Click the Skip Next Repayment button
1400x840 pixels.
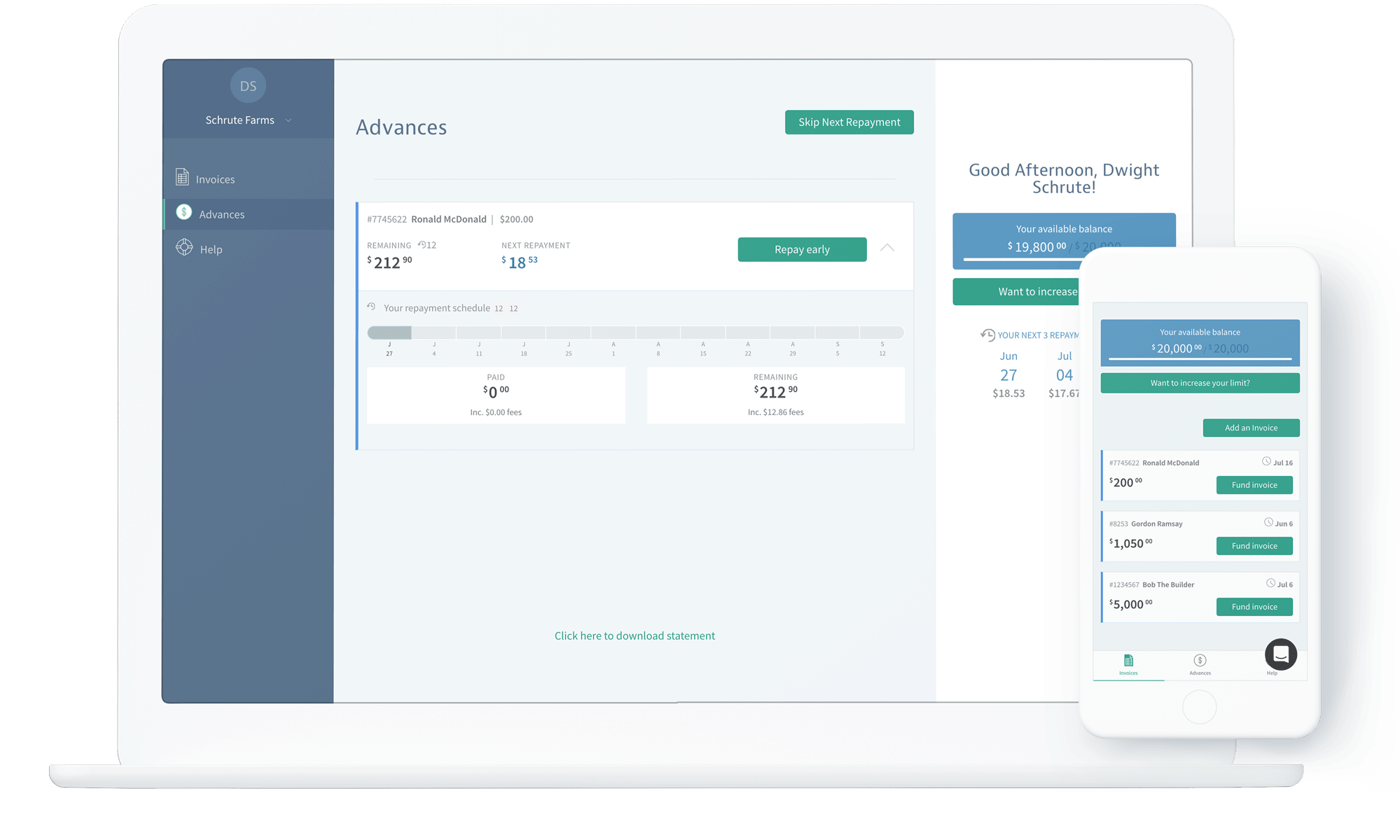[x=849, y=122]
